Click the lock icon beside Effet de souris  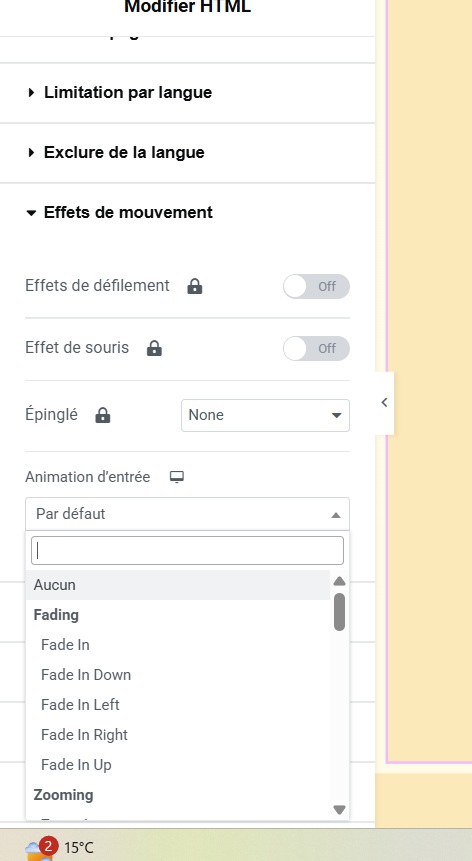[154, 348]
